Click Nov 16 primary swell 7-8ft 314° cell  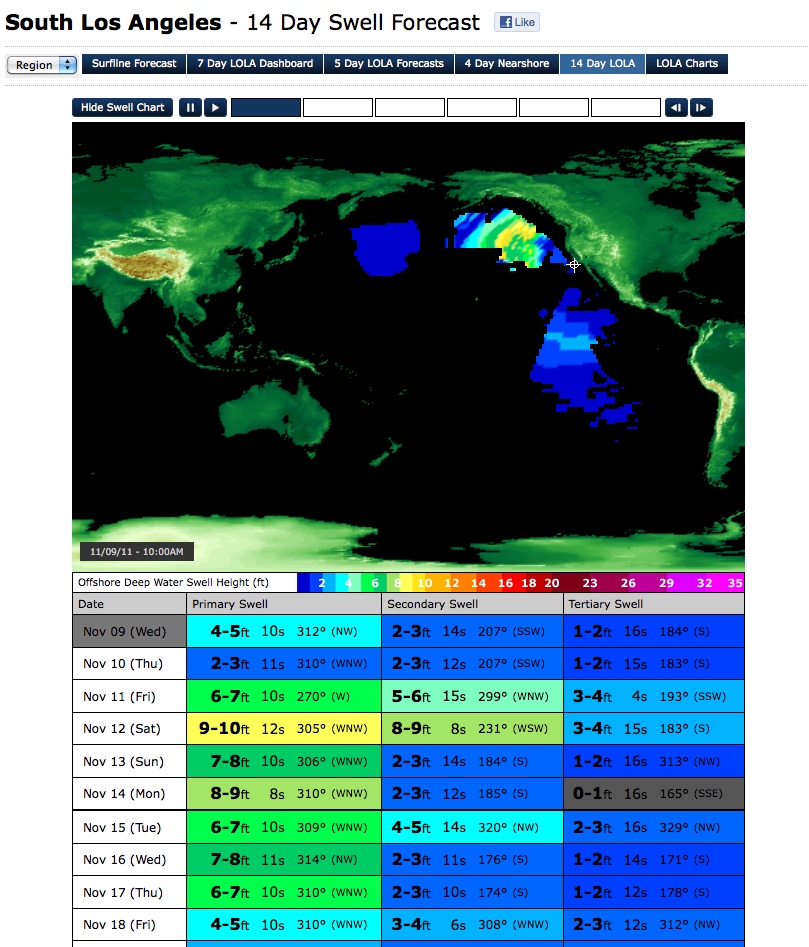click(284, 859)
